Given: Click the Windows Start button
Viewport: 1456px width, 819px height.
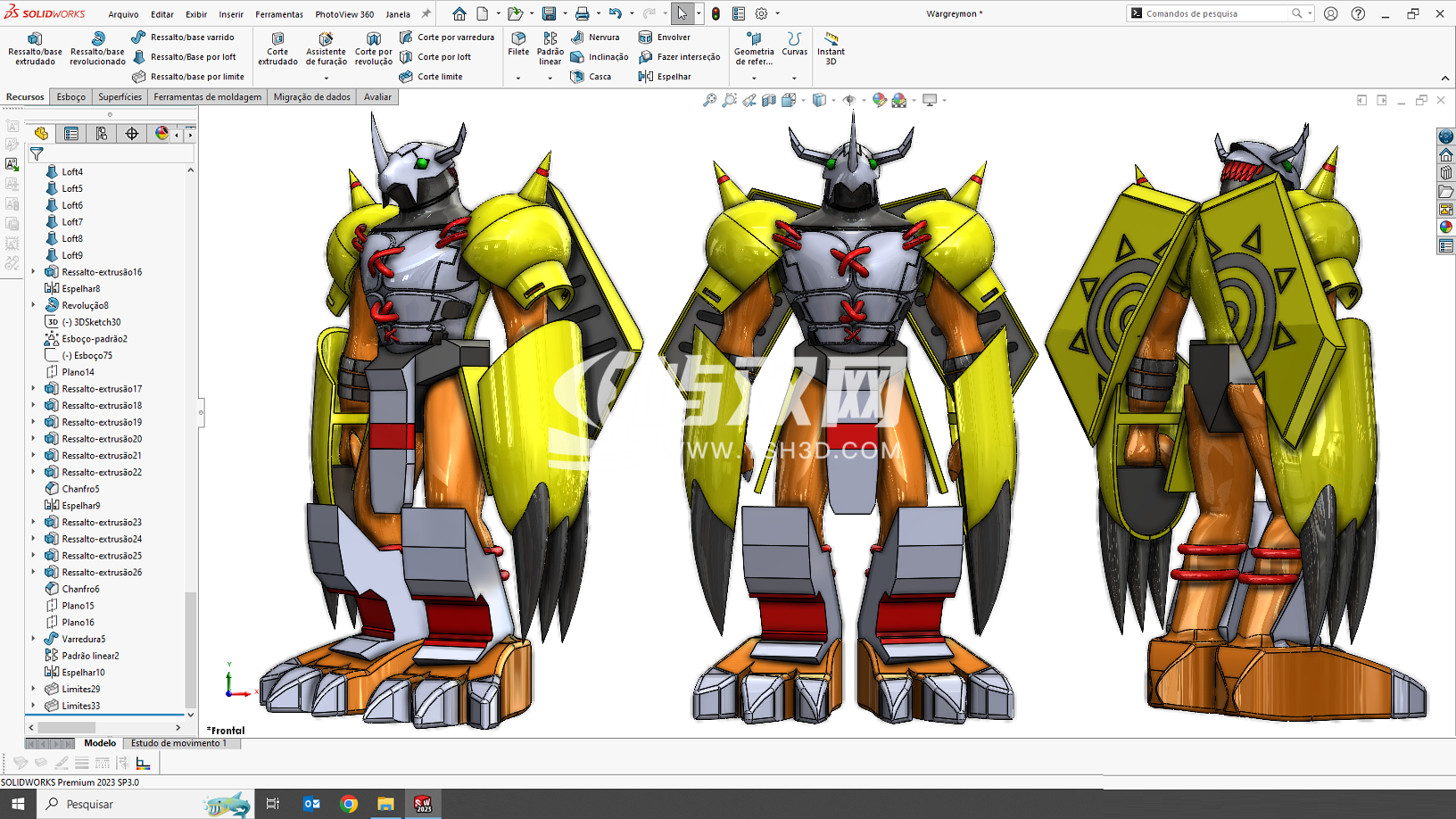Looking at the screenshot, I should 18,804.
